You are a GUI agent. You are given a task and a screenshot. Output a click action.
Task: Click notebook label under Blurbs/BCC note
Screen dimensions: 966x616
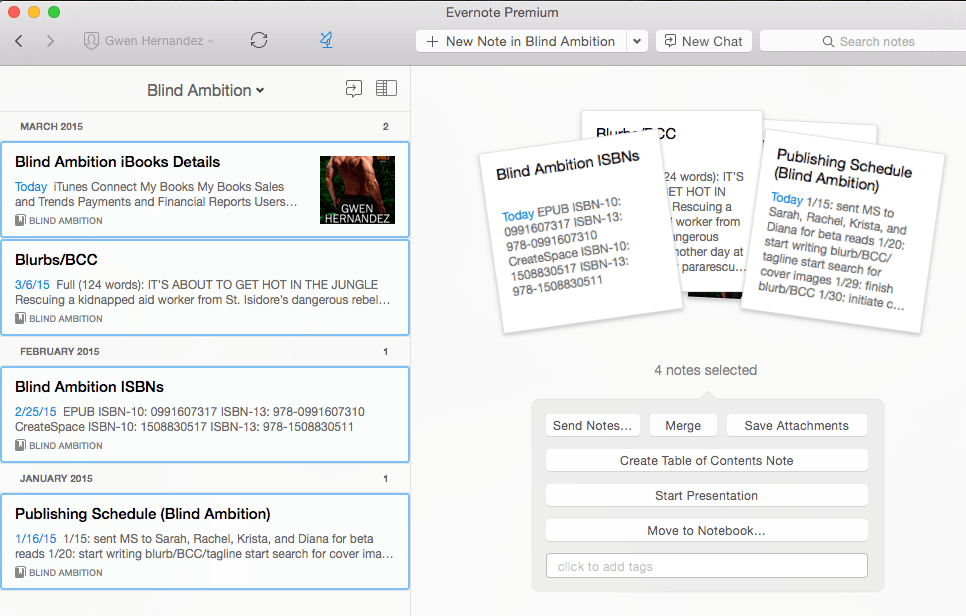coord(59,318)
